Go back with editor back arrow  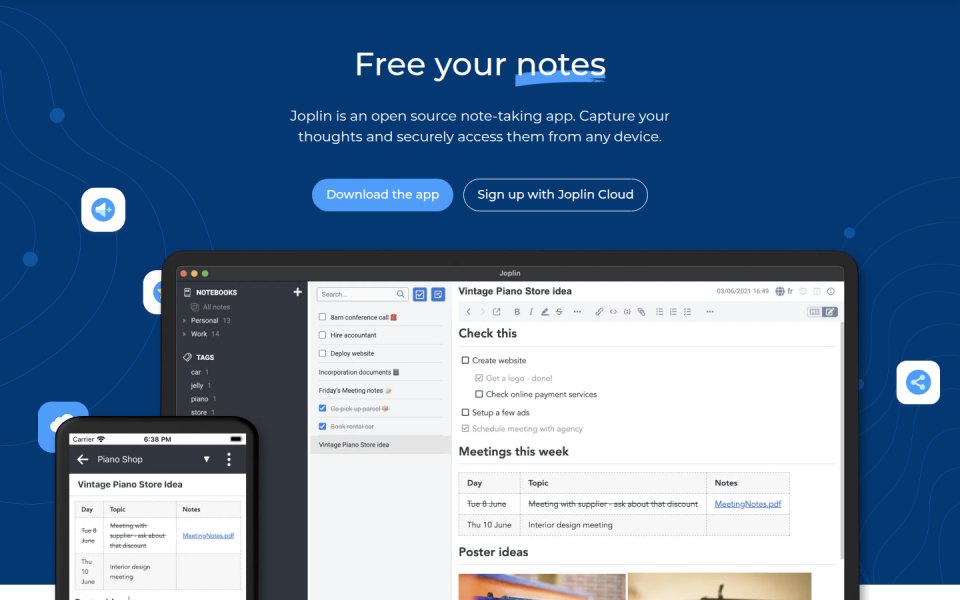[x=468, y=312]
